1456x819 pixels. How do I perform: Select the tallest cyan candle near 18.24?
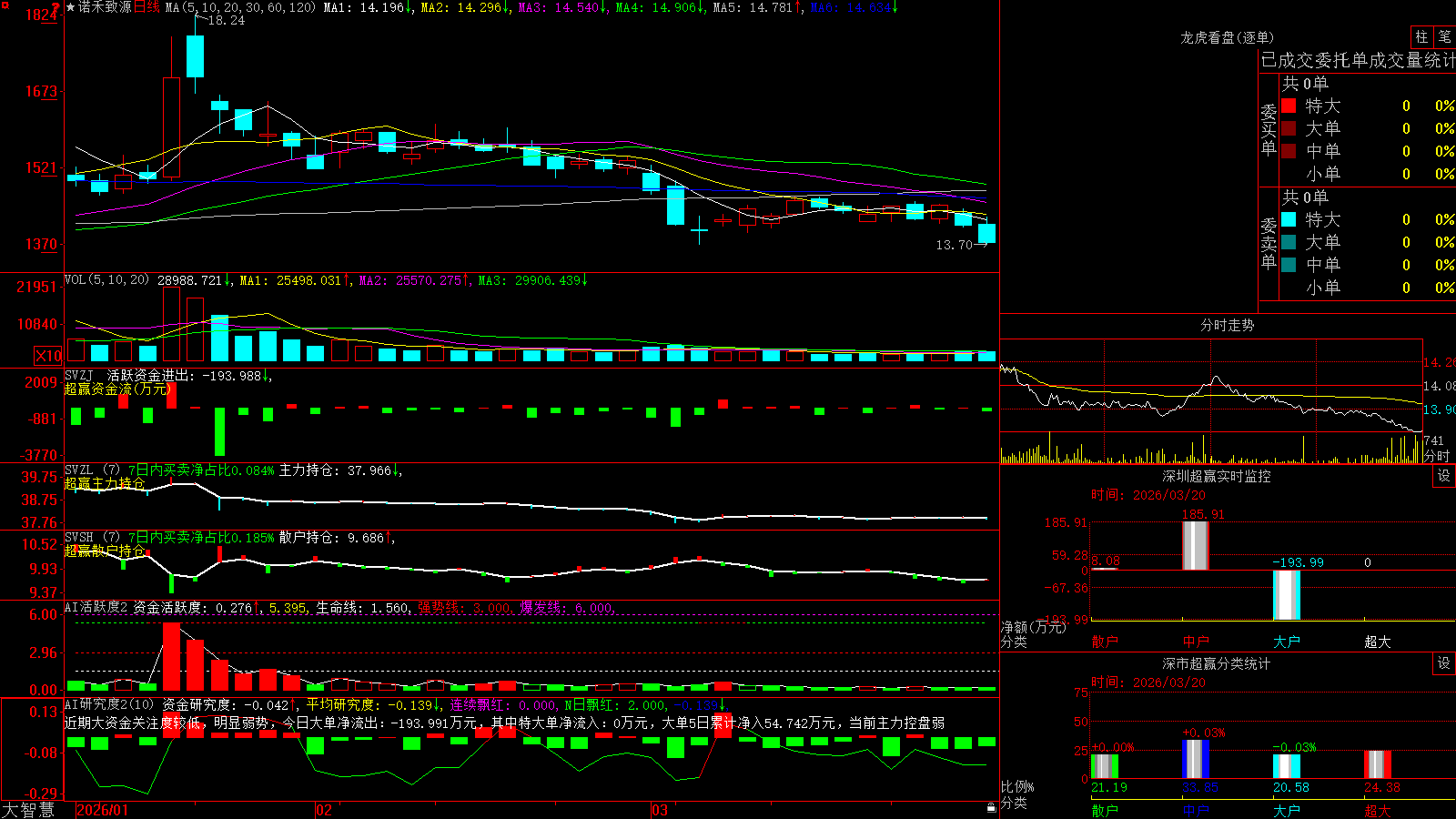pos(195,56)
